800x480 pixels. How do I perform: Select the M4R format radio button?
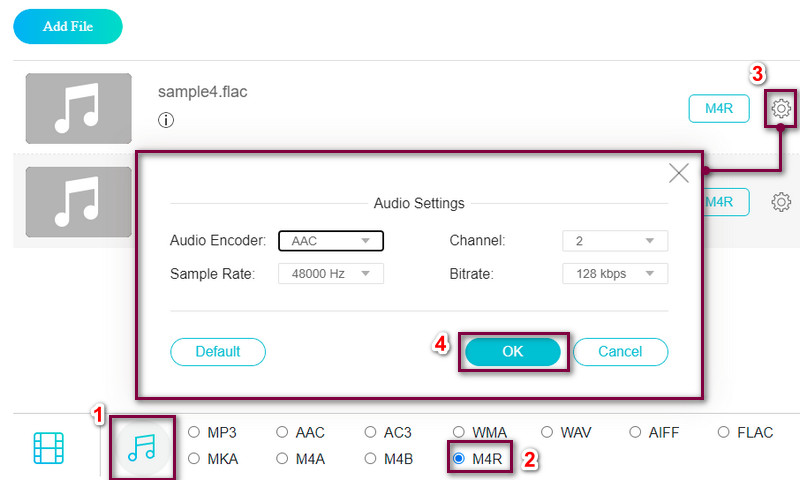pyautogui.click(x=460, y=459)
